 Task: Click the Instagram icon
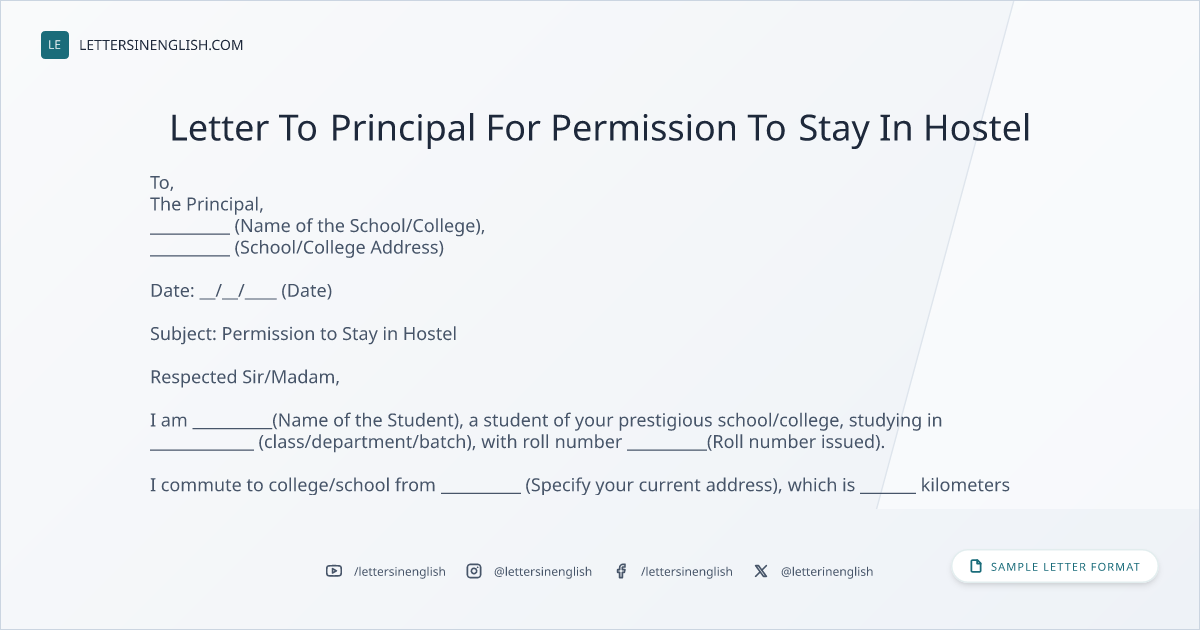[x=474, y=571]
